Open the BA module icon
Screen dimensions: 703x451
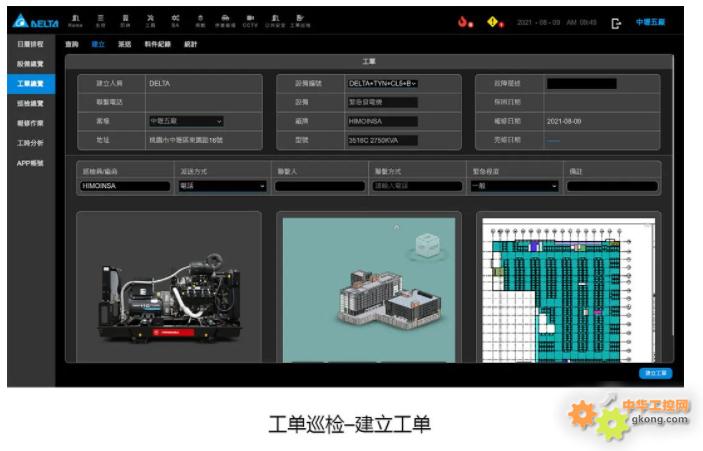point(175,20)
